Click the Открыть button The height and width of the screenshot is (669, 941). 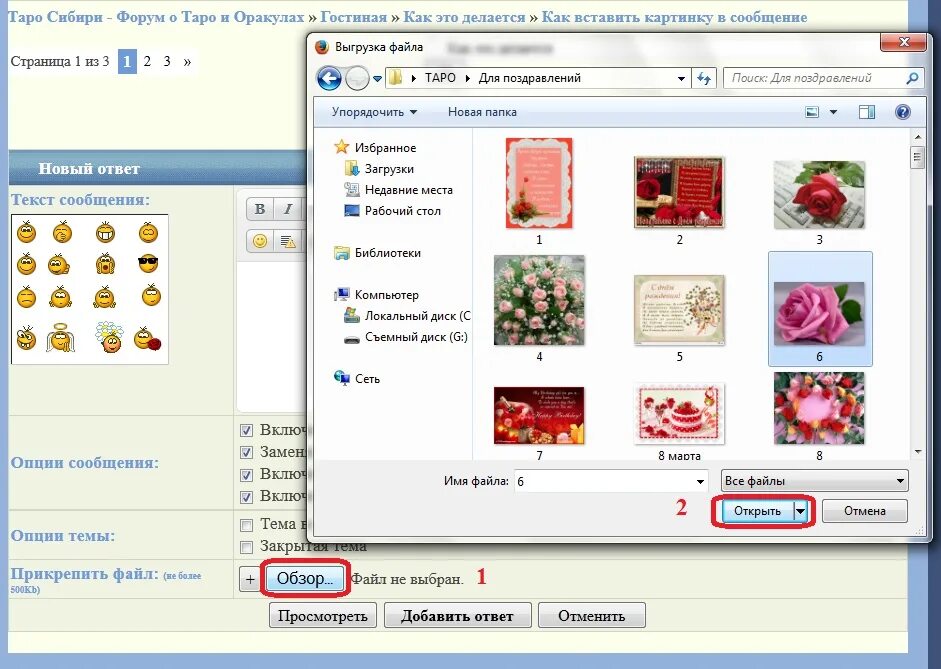tap(757, 511)
